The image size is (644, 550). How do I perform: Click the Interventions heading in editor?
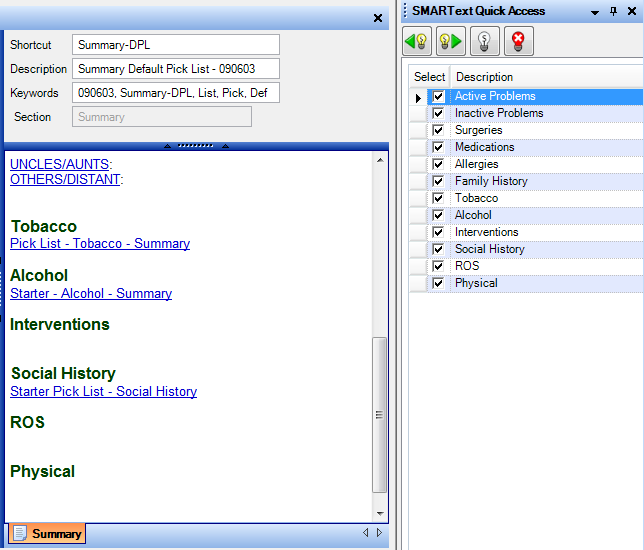[60, 324]
